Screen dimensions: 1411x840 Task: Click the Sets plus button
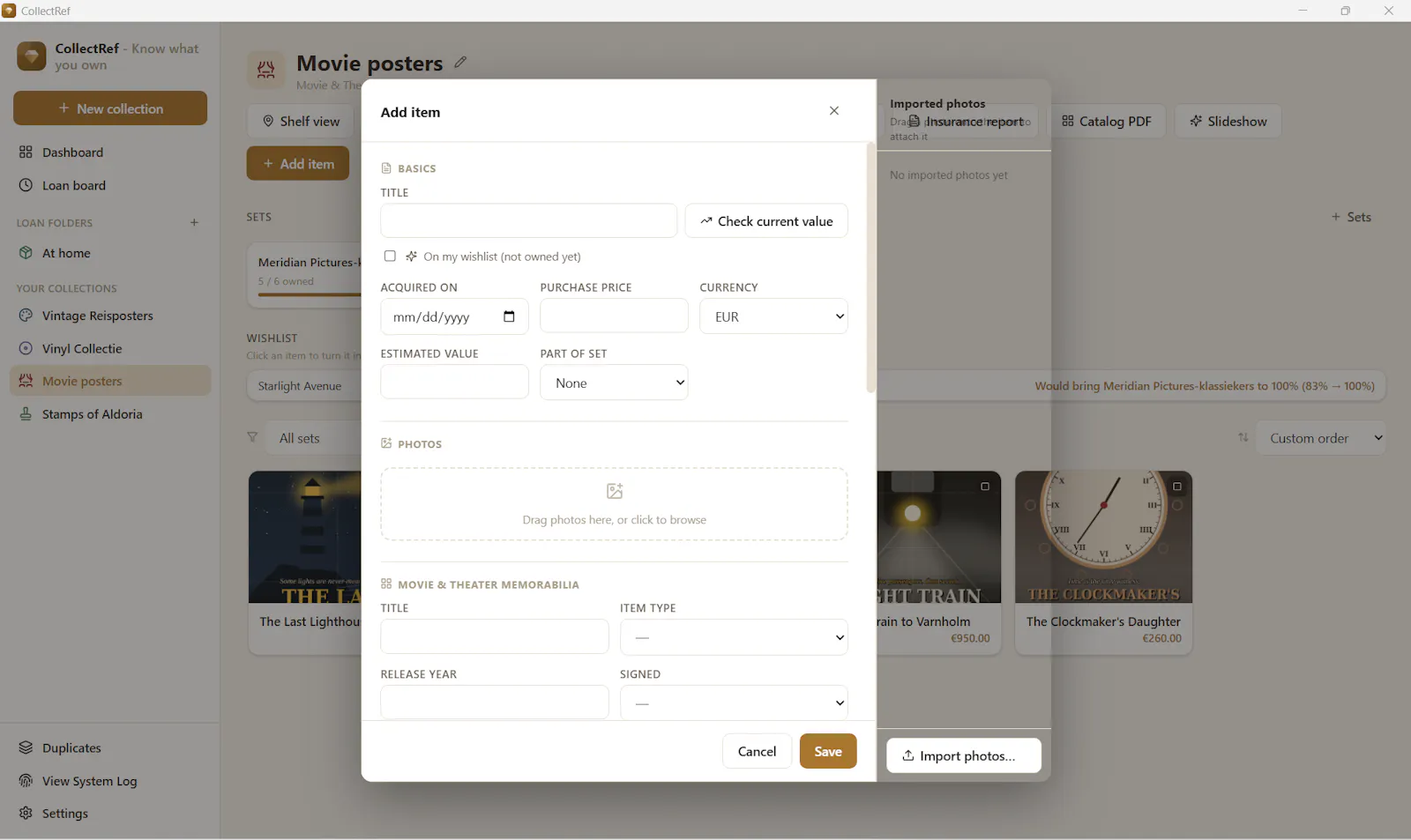1350,217
